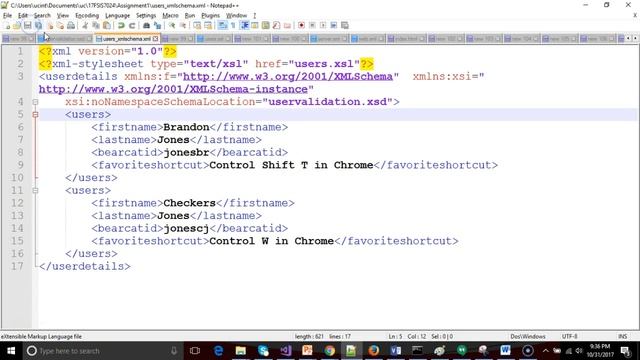Click the Open file toolbar icon
Viewport: 640px width, 360px height.
(17, 25)
